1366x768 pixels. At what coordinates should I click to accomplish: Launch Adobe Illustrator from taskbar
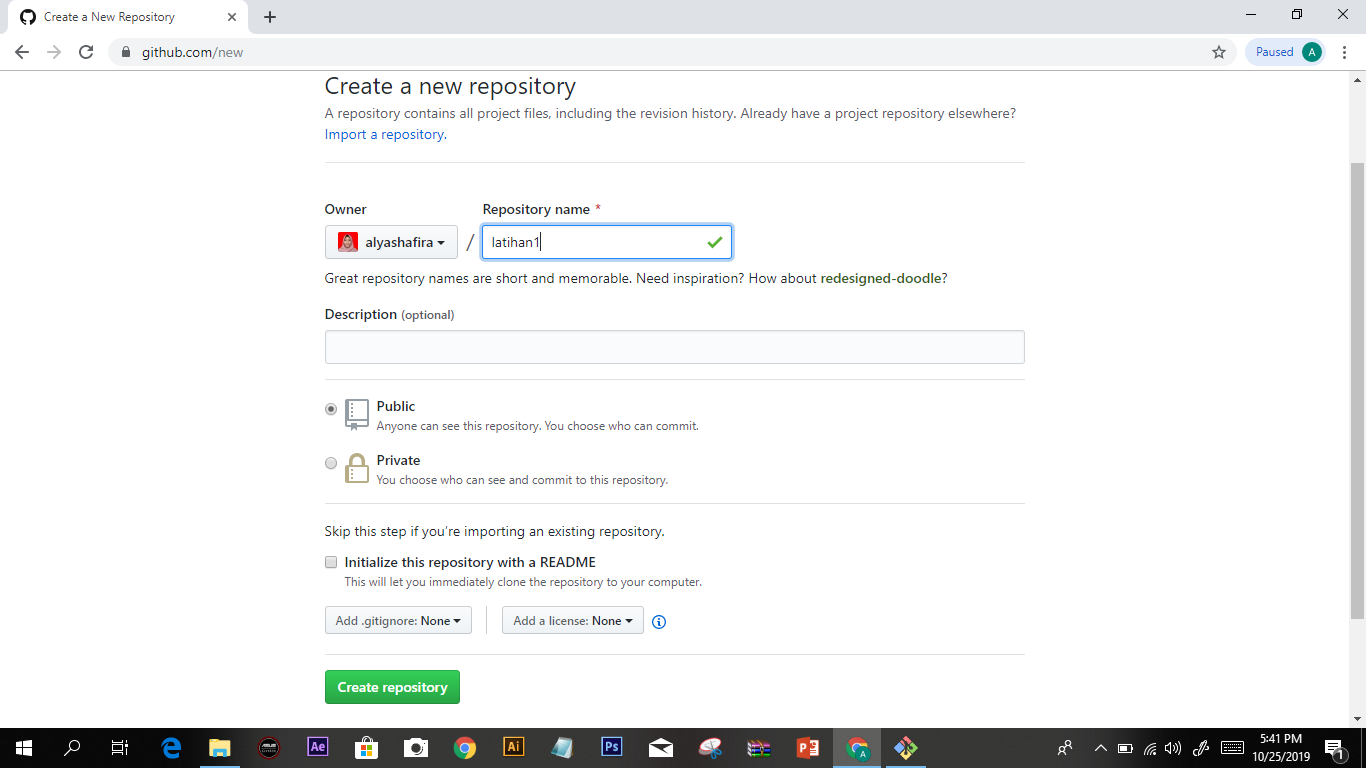[x=513, y=747]
